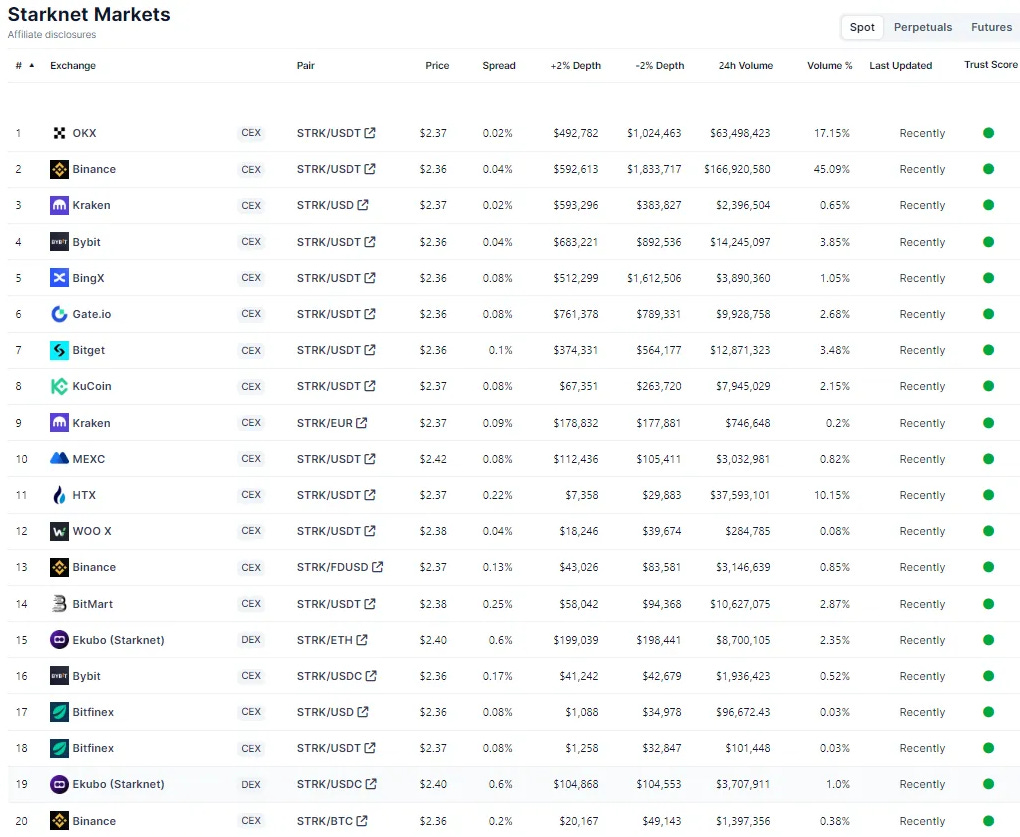Open external link icon for OKX STRK/USDT
Image resolution: width=1020 pixels, height=837 pixels.
tap(369, 133)
